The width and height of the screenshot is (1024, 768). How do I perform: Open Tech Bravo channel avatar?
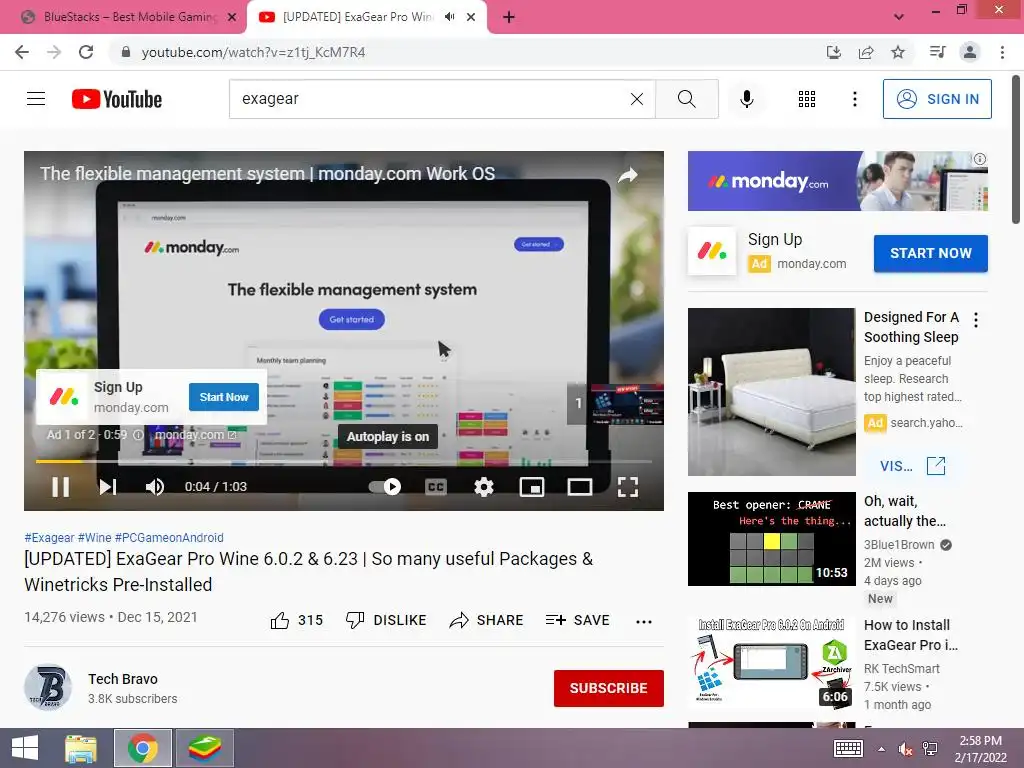click(x=48, y=687)
